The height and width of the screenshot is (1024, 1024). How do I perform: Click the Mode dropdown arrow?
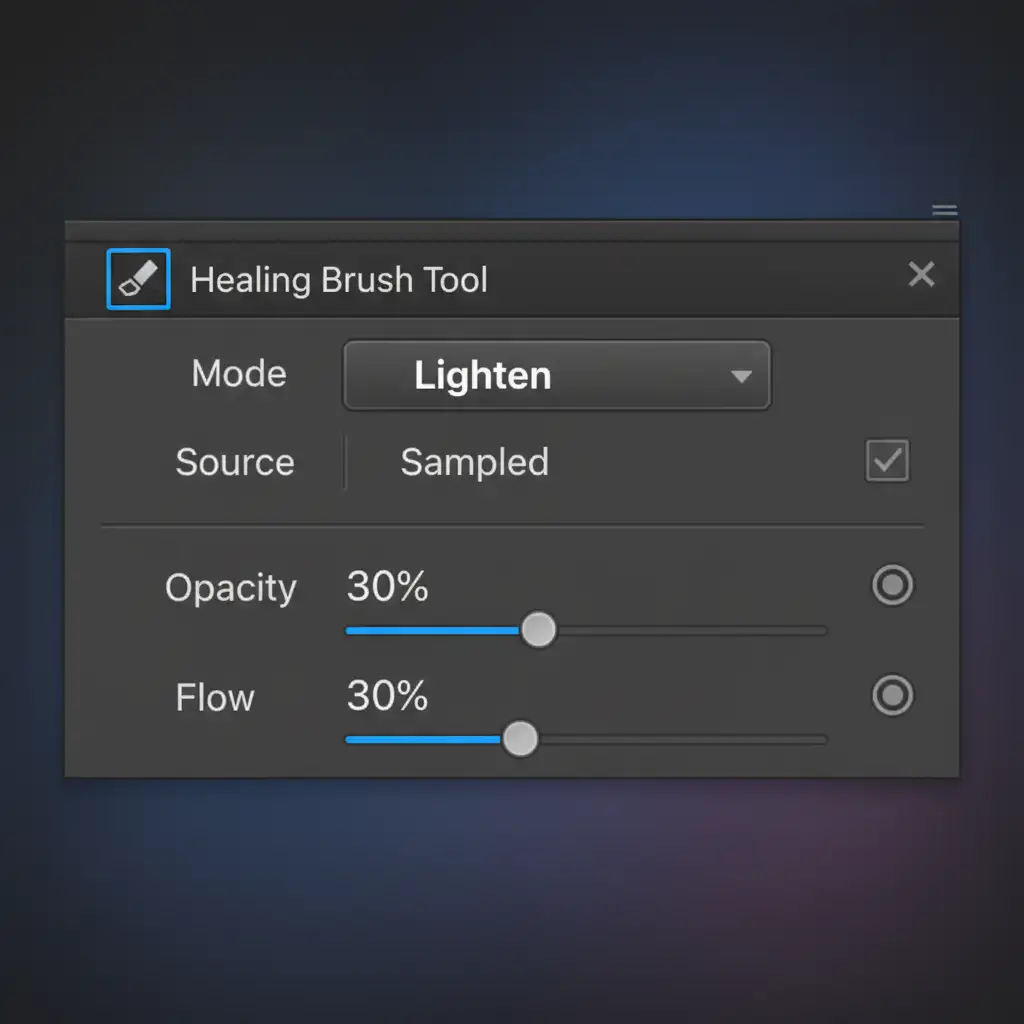click(x=741, y=377)
